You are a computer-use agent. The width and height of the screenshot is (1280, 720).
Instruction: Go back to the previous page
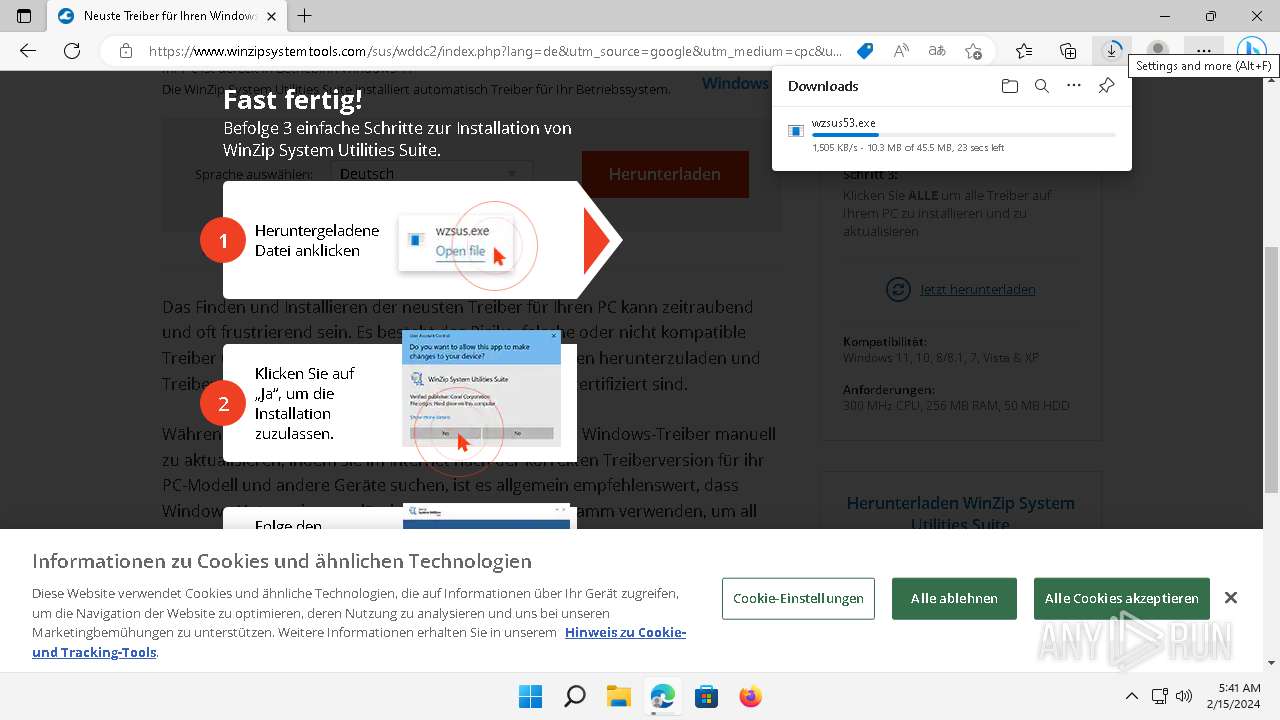pyautogui.click(x=28, y=51)
